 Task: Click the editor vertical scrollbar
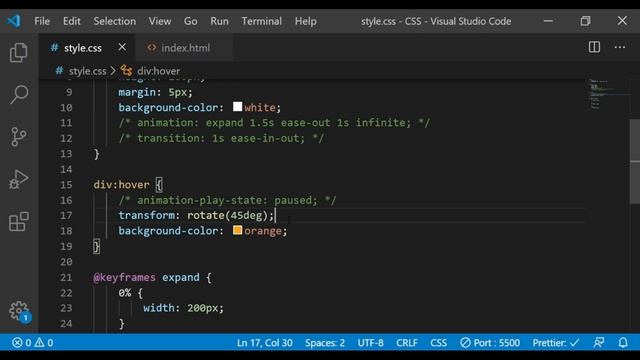coord(635,161)
